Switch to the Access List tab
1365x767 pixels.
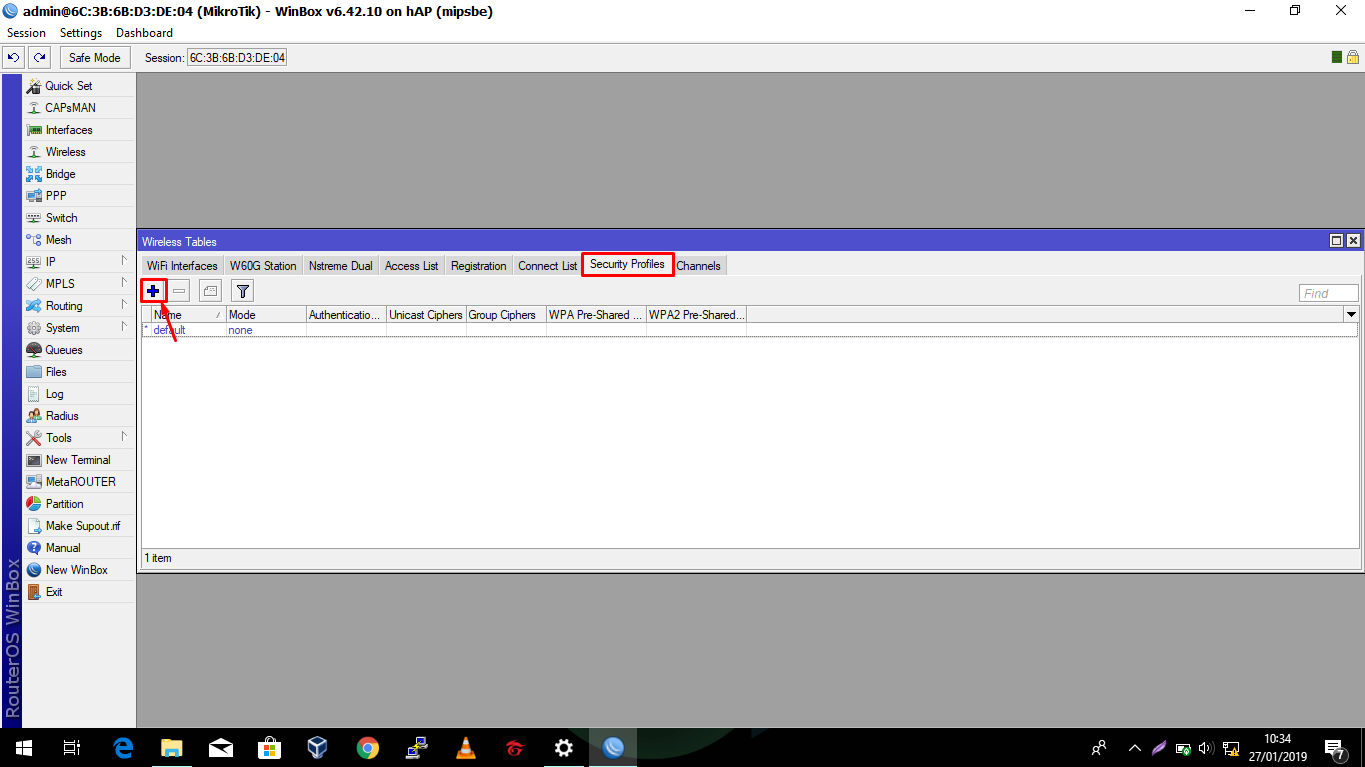pyautogui.click(x=411, y=266)
